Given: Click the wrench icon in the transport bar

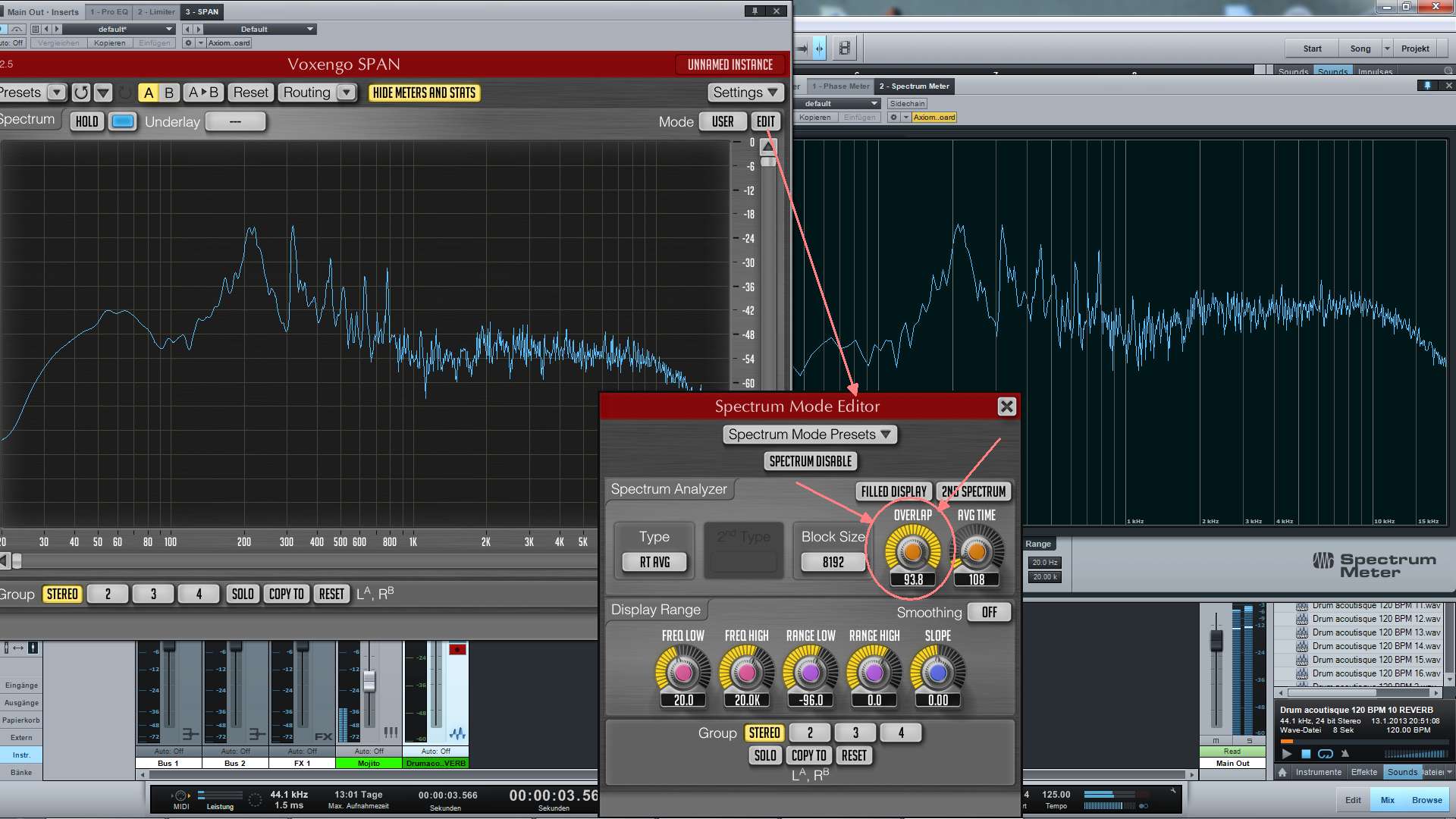Looking at the screenshot, I should (1172, 790).
